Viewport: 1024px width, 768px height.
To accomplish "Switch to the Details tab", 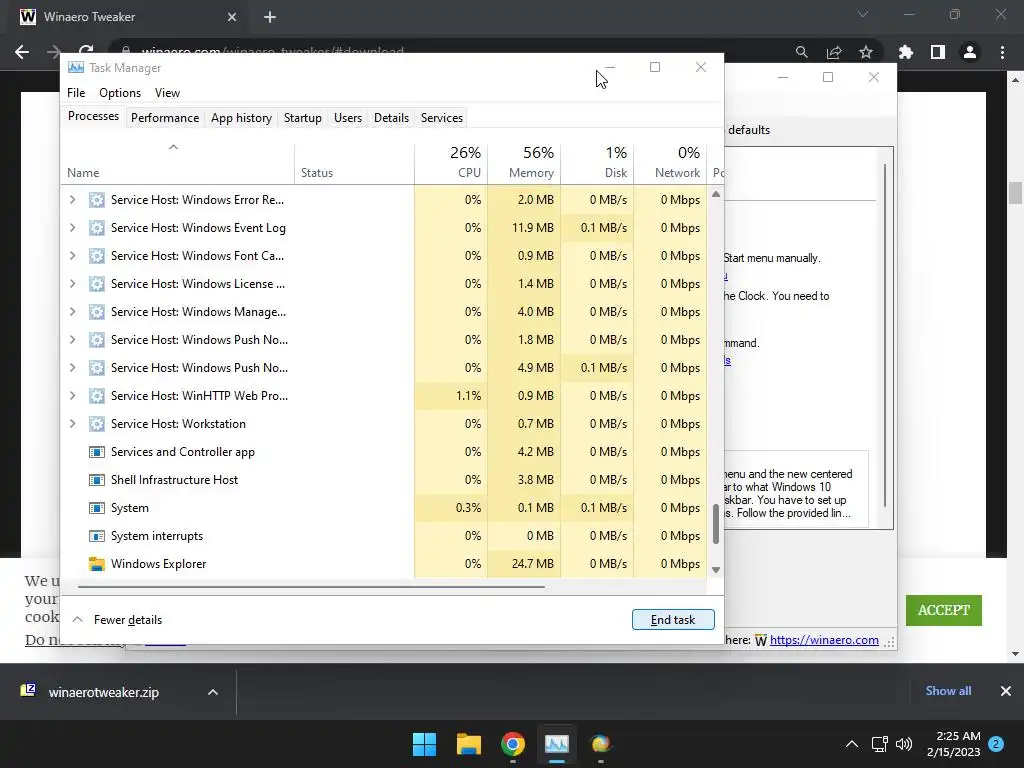I will click(391, 118).
